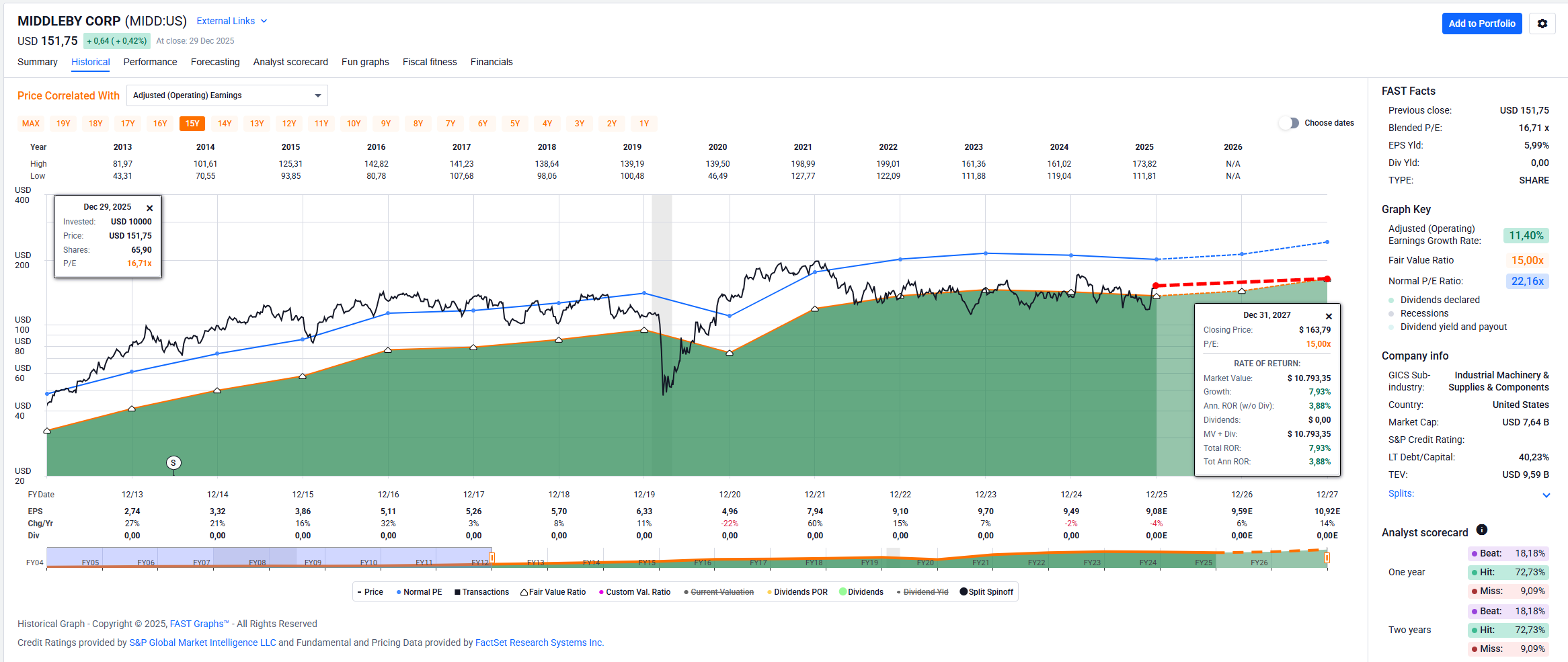Click the Add to Portfolio button
Screen dimensions: 1568x662
click(1481, 24)
